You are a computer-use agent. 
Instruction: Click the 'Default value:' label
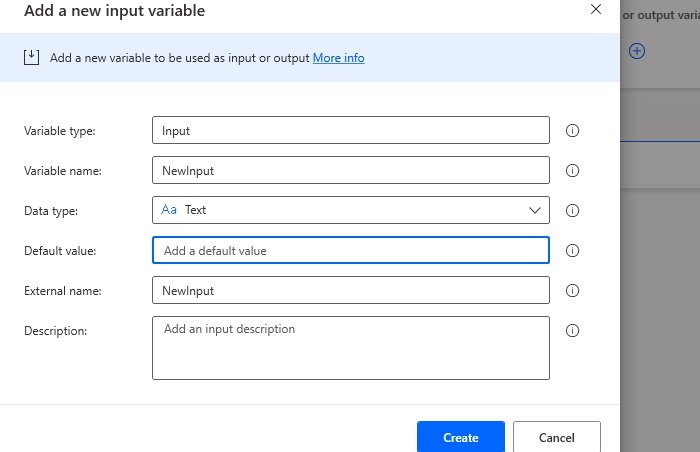[x=60, y=251]
